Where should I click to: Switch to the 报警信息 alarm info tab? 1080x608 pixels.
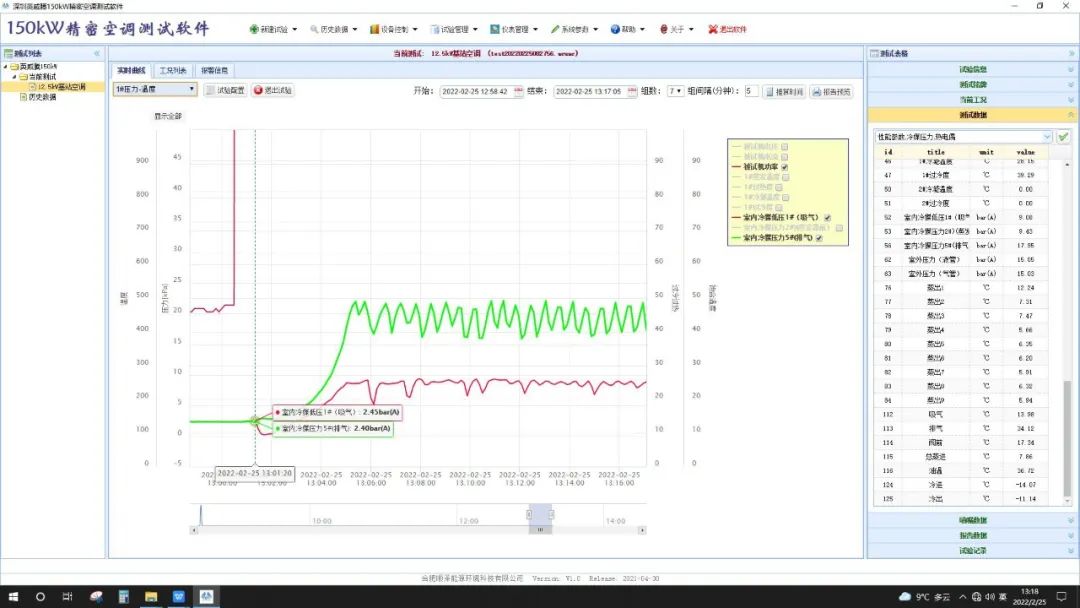(x=214, y=70)
